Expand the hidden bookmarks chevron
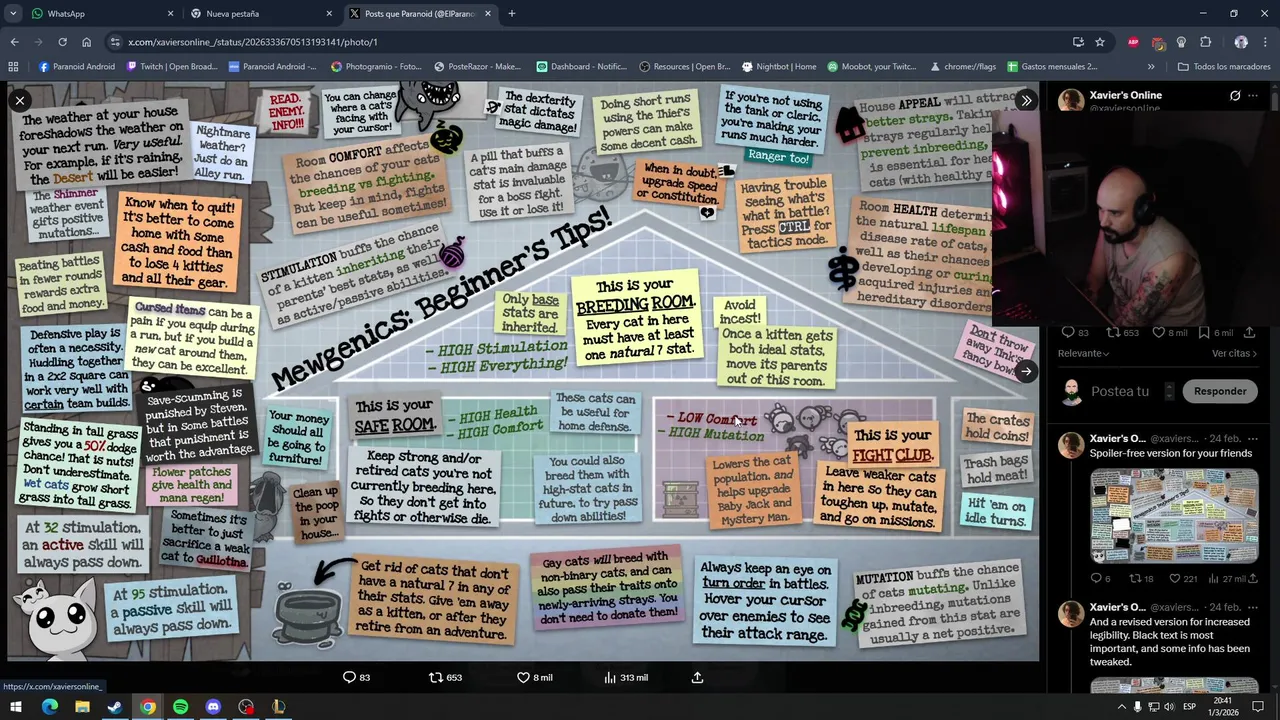 click(x=1151, y=67)
